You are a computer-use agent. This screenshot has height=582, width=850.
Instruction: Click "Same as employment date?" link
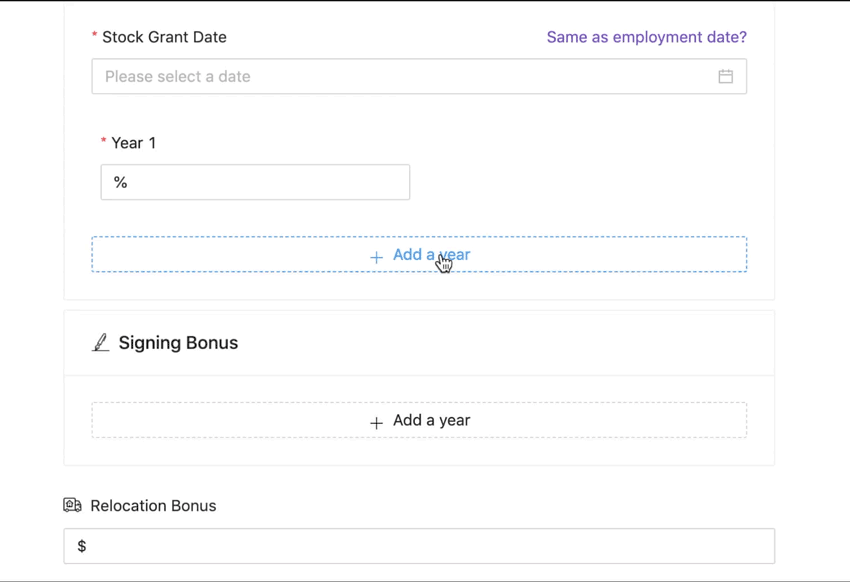[646, 37]
